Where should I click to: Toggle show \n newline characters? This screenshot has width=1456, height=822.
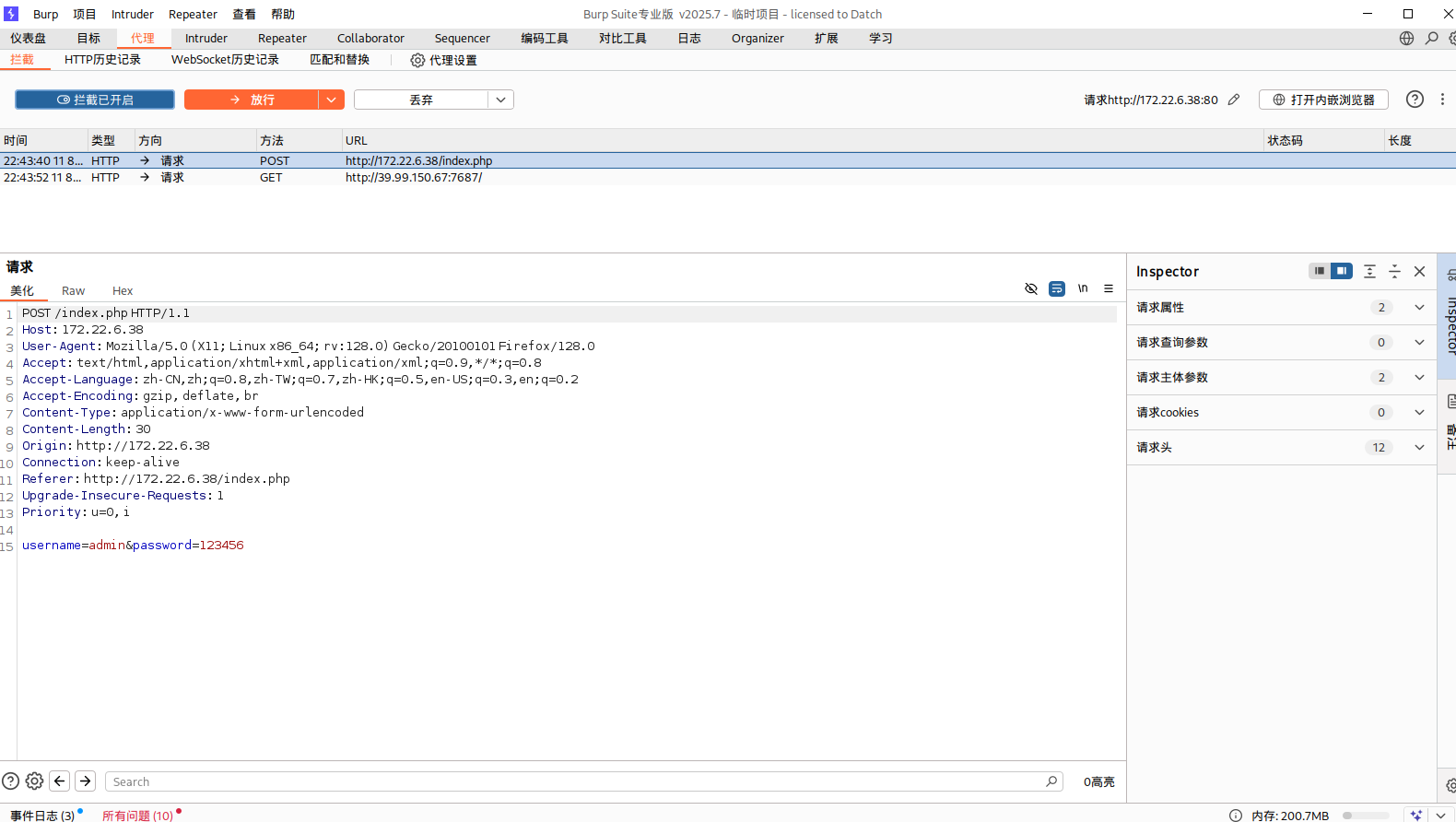tap(1083, 288)
